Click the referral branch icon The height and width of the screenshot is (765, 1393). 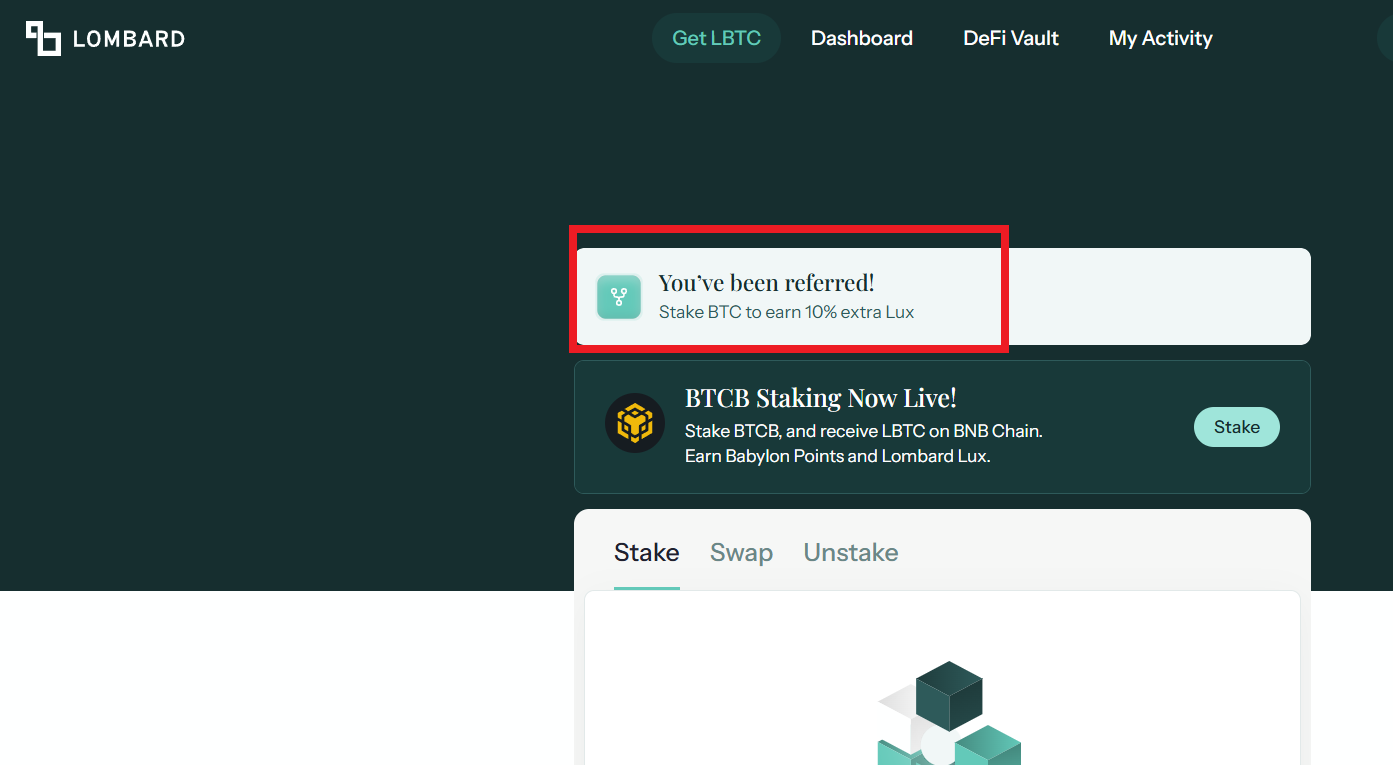click(x=619, y=297)
